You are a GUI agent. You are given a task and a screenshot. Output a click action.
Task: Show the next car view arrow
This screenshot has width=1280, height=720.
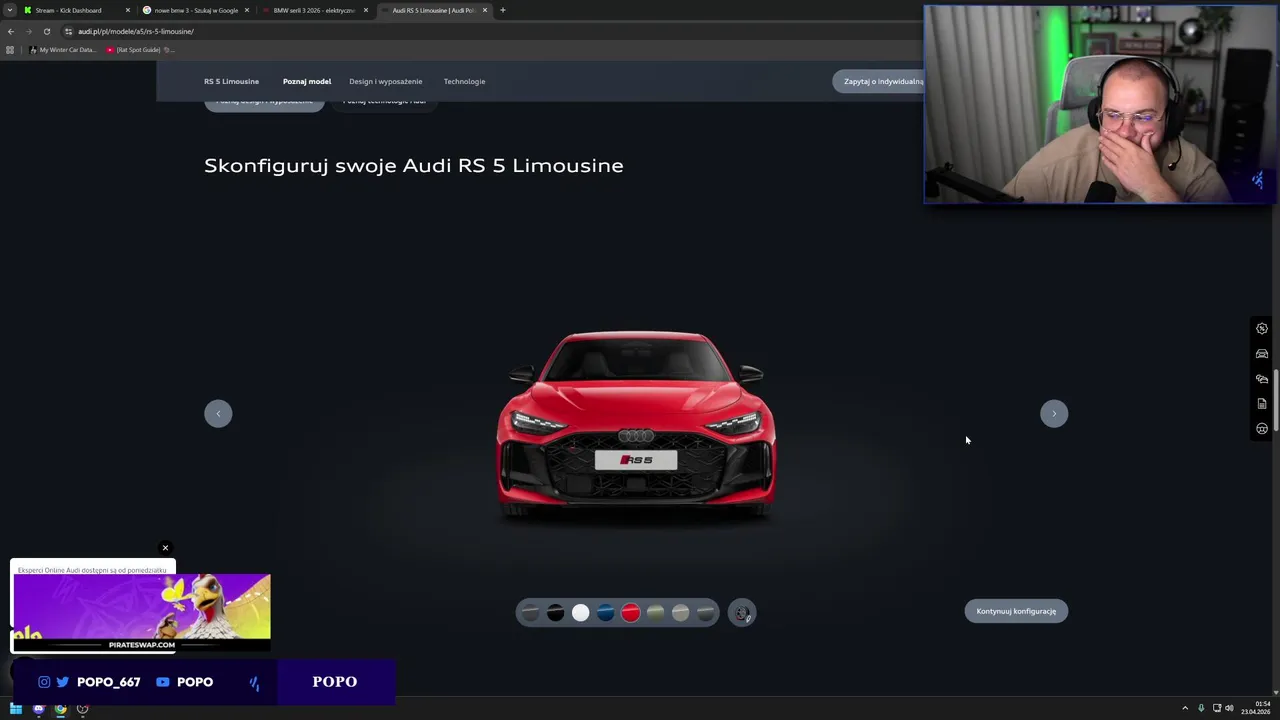tap(1054, 414)
